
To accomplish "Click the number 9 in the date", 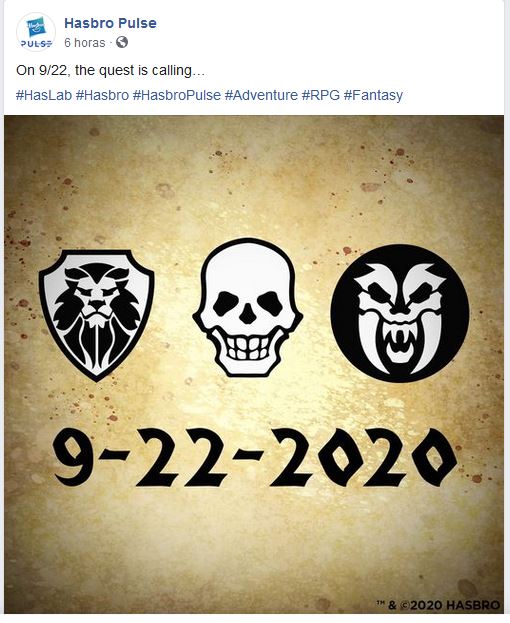I will coord(74,457).
